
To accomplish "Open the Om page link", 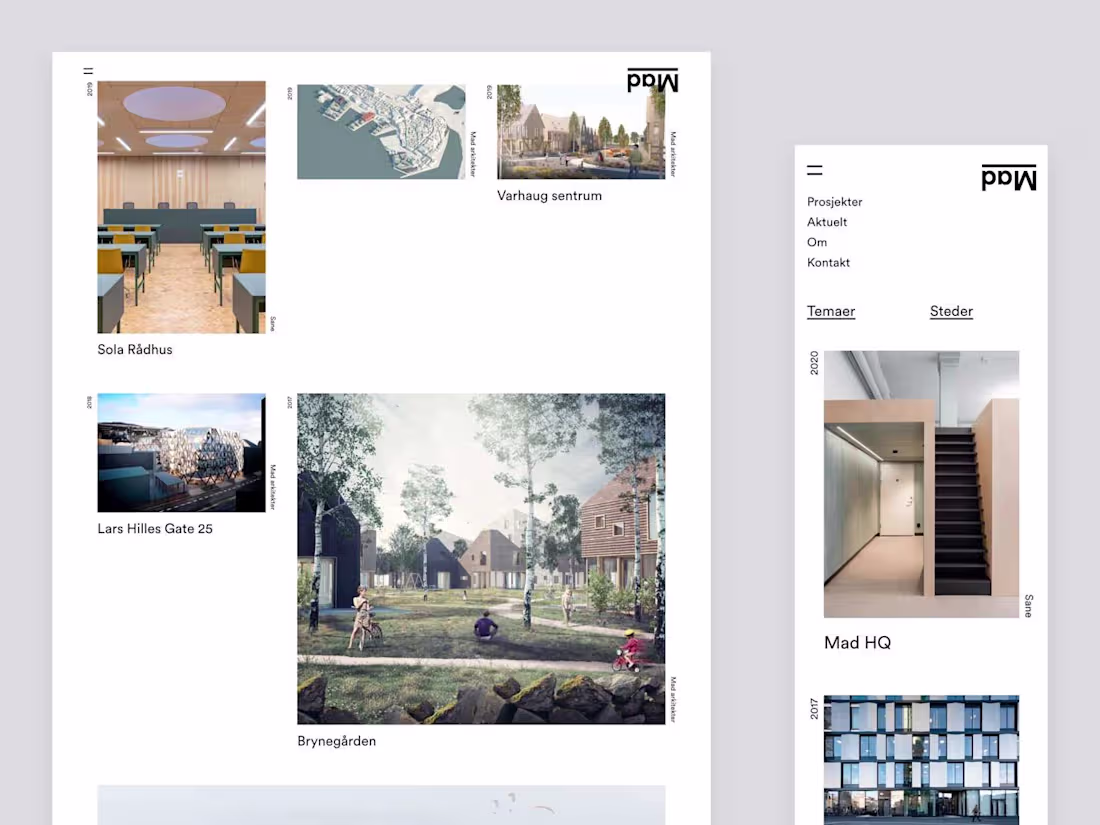I will pos(817,241).
